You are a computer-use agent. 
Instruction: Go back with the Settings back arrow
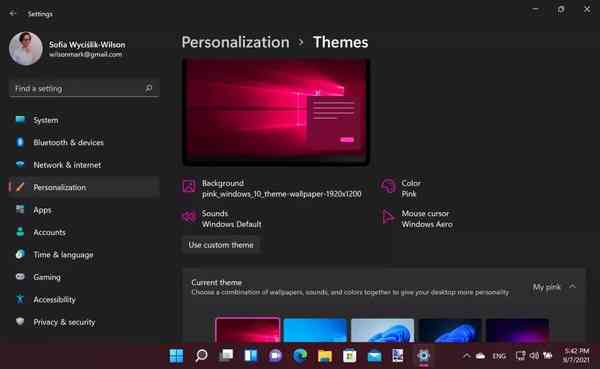(x=13, y=13)
